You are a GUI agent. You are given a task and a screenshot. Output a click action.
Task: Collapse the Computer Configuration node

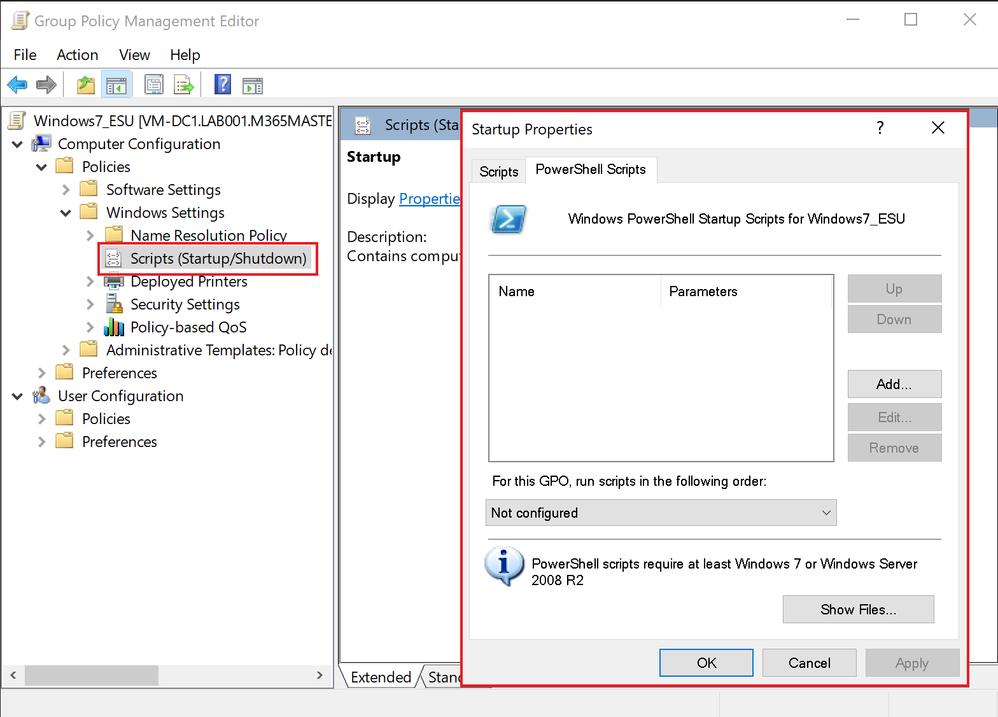point(17,144)
